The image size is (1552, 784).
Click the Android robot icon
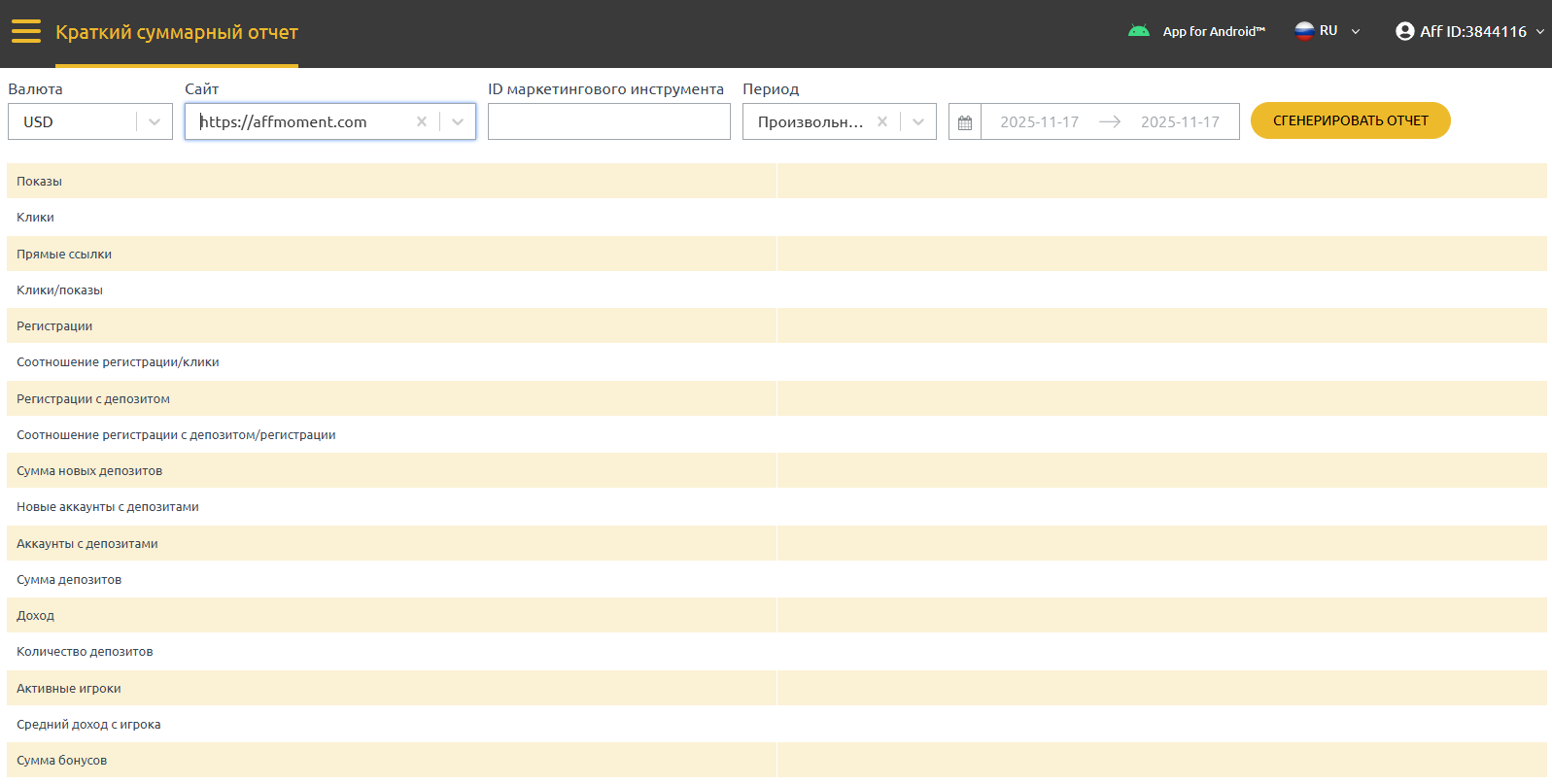(1138, 31)
